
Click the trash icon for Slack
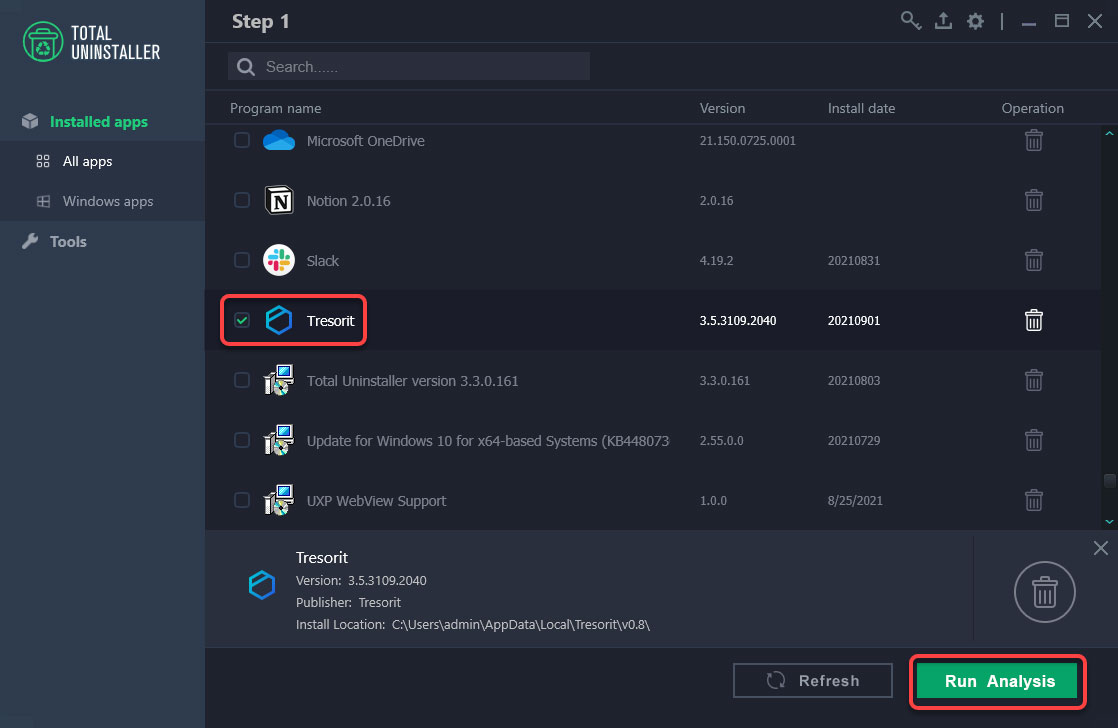pyautogui.click(x=1033, y=260)
